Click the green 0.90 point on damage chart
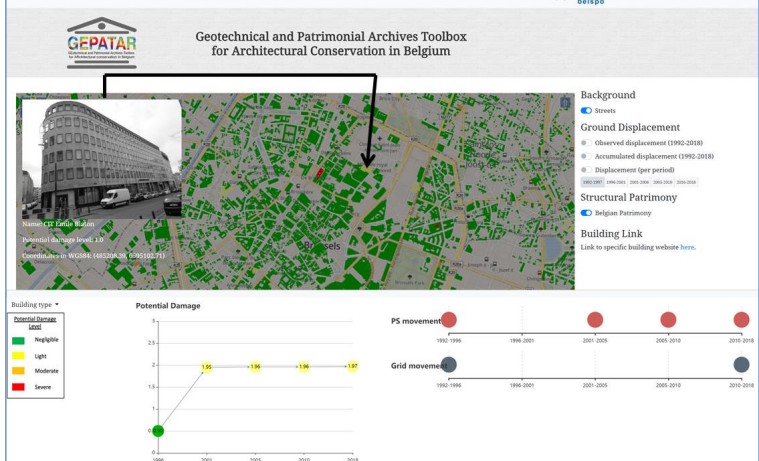 point(158,431)
